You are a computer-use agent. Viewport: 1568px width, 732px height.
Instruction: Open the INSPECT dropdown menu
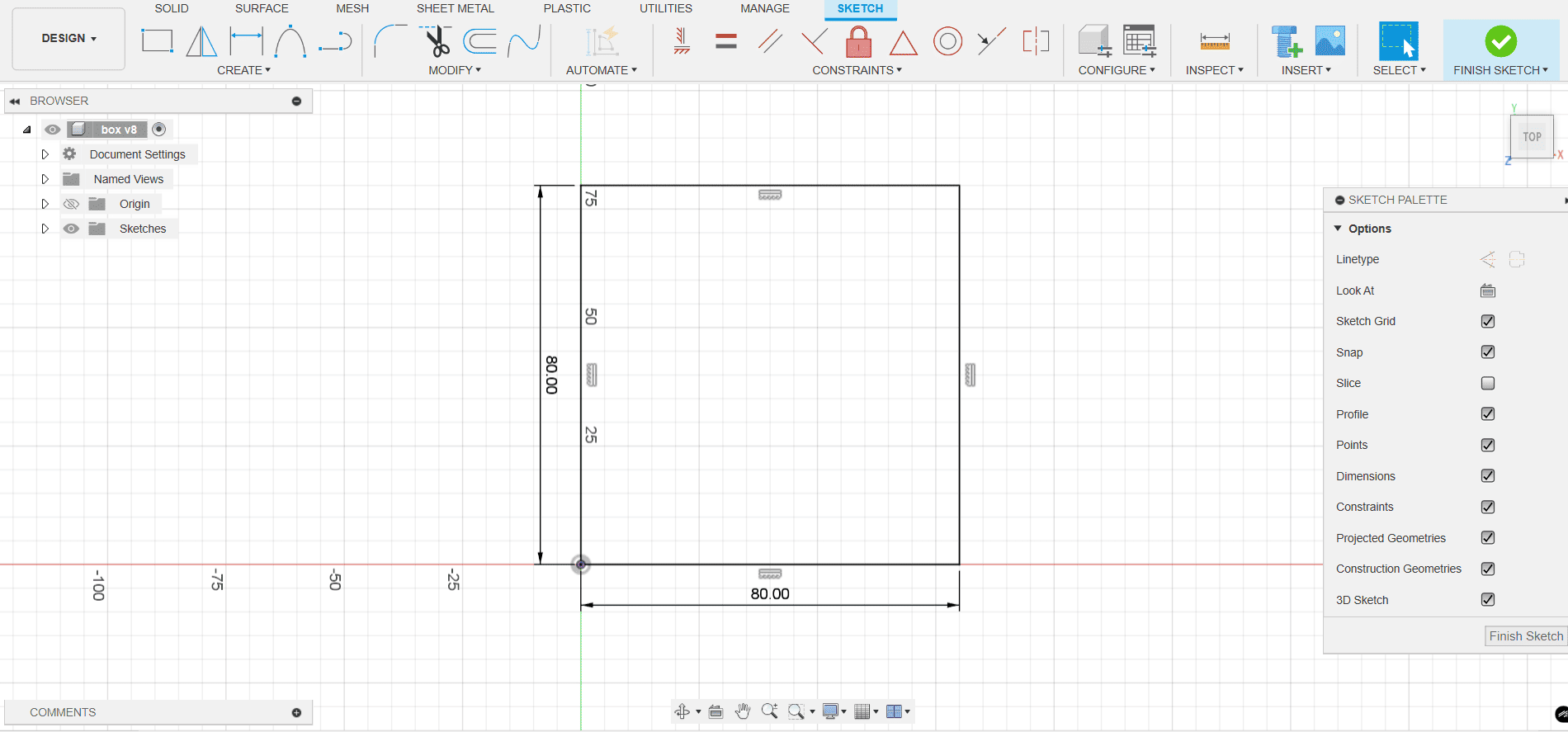(x=1215, y=70)
